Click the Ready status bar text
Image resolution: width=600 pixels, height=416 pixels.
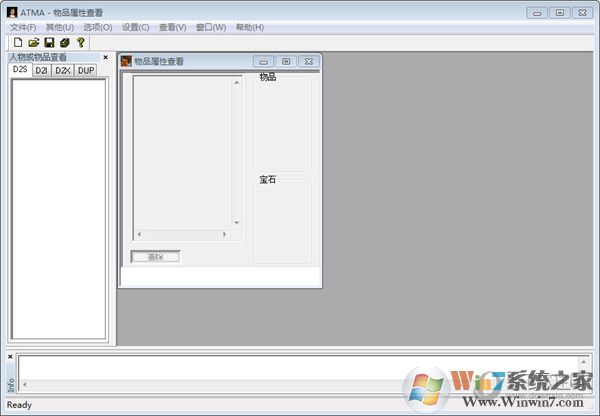tap(19, 405)
